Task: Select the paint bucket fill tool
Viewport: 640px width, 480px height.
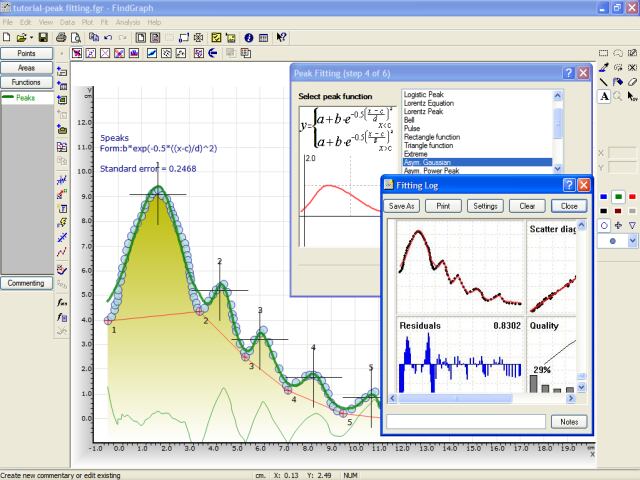Action: pos(618,82)
